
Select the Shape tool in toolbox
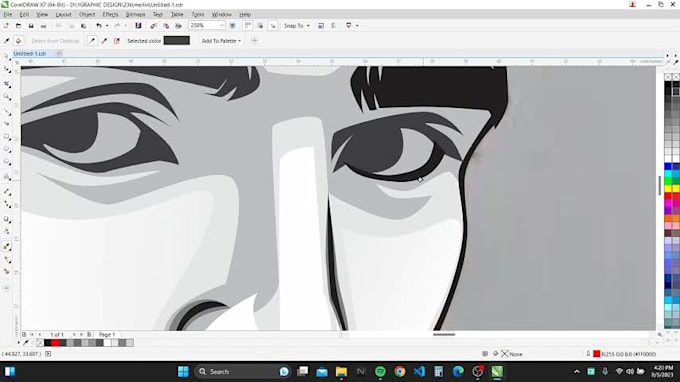(7, 69)
